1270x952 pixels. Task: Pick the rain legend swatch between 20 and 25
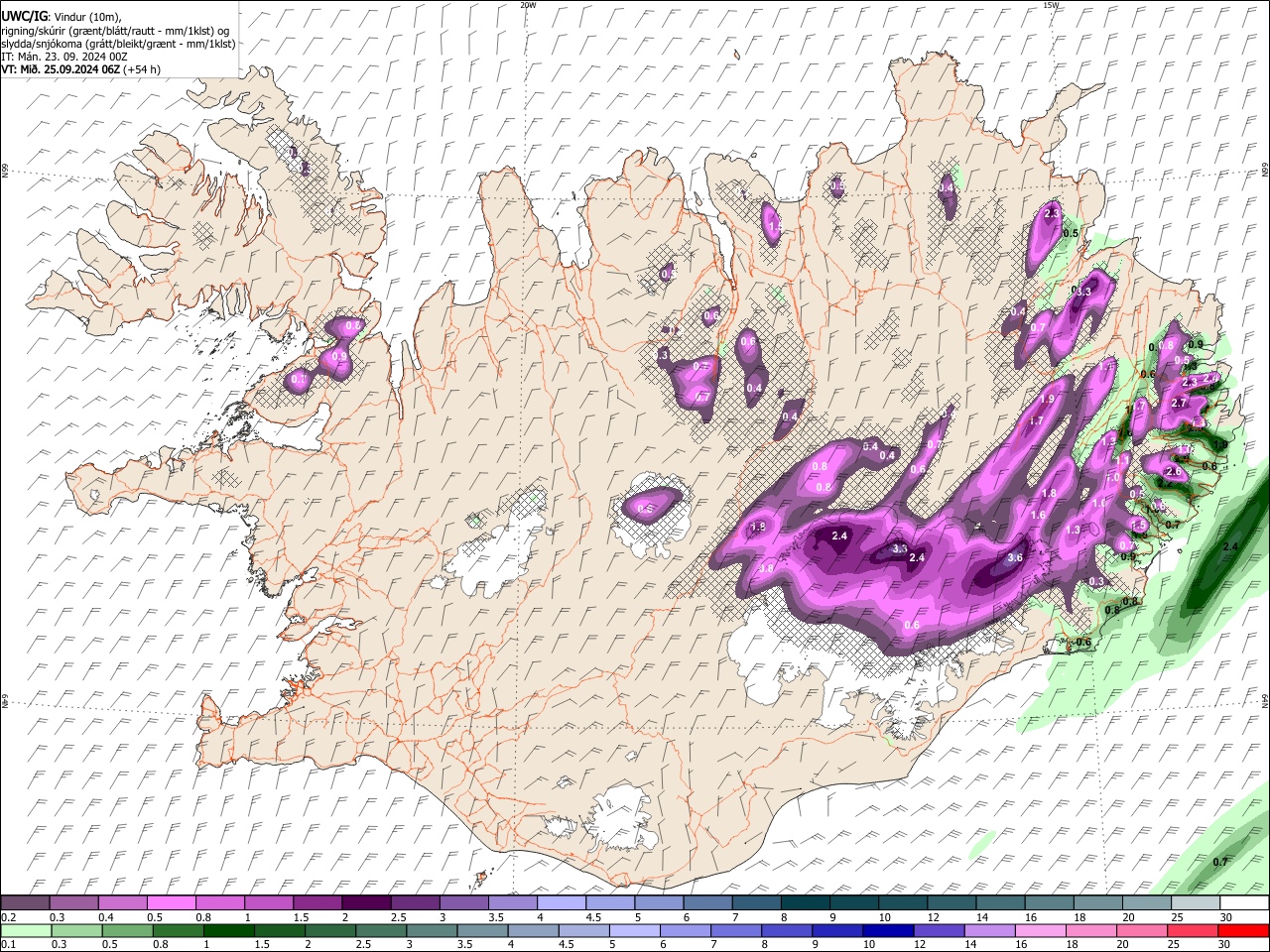coord(1140,931)
